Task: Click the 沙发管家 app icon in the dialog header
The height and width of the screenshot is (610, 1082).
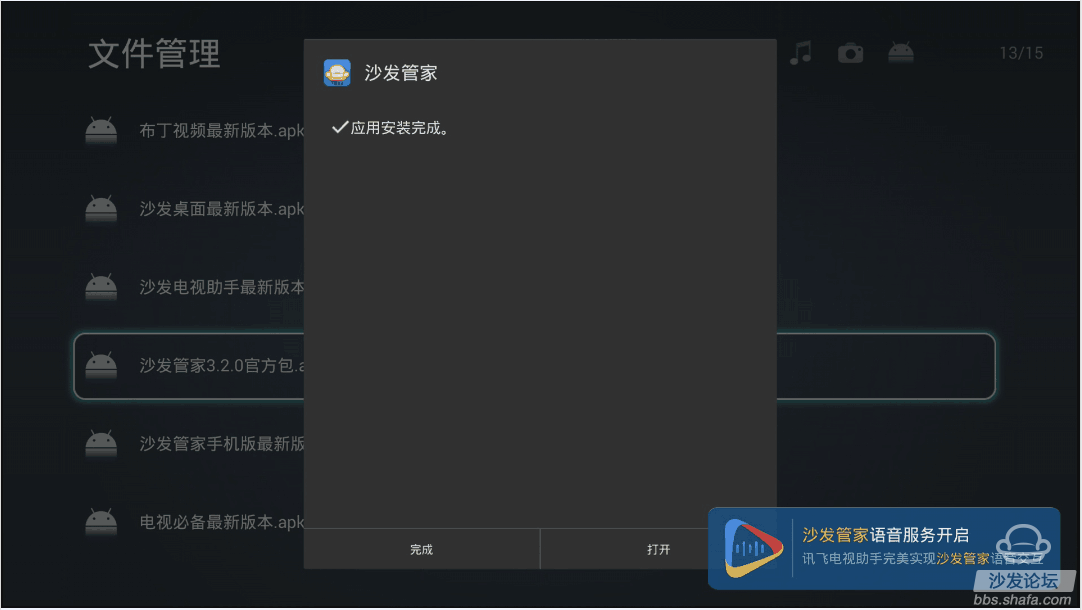Action: [x=337, y=73]
